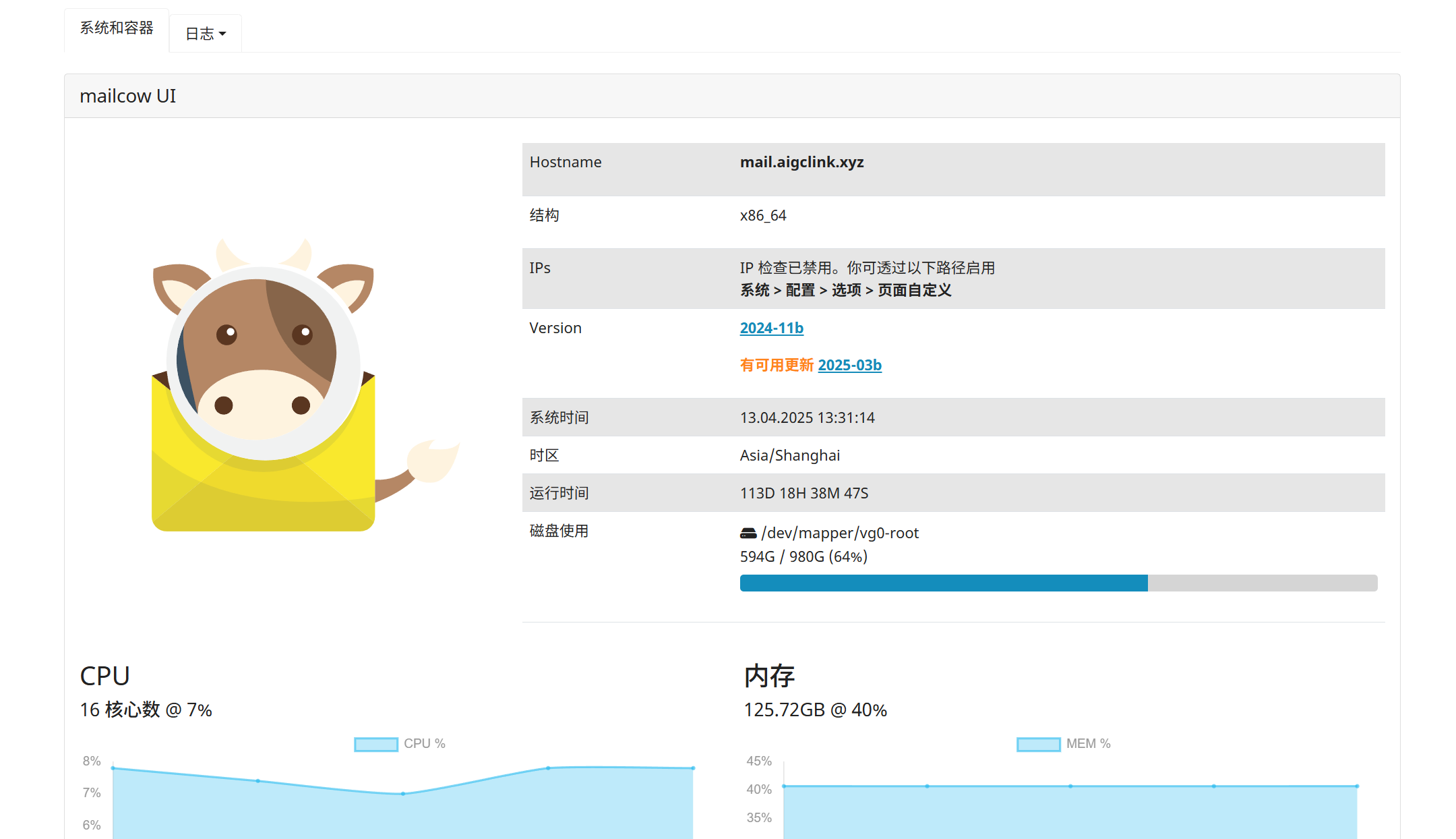Click the CPU section heading
Screen dimensions: 1456x839
(x=104, y=676)
